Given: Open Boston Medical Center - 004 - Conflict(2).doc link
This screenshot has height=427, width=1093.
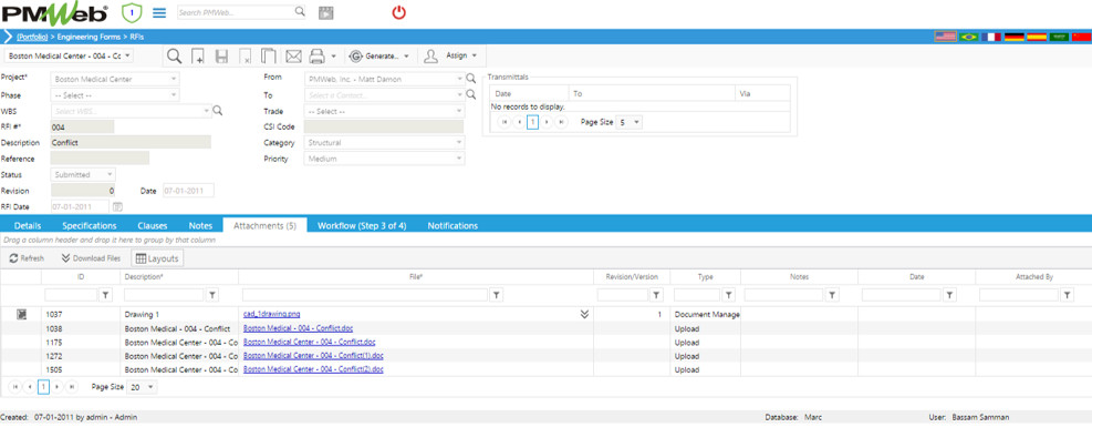Looking at the screenshot, I should click(x=313, y=369).
